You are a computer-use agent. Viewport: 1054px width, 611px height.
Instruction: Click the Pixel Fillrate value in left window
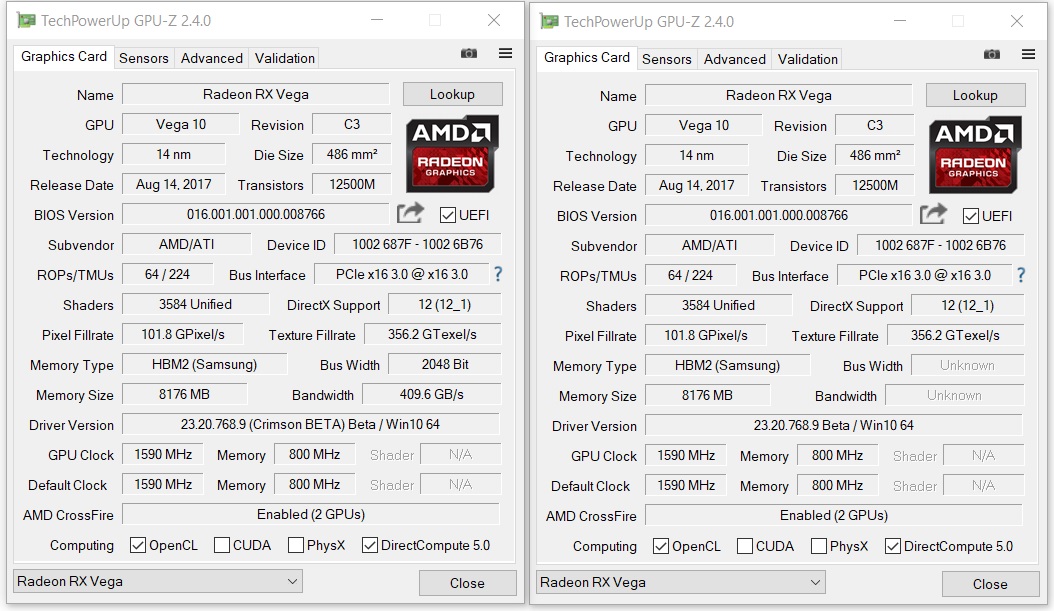(183, 334)
